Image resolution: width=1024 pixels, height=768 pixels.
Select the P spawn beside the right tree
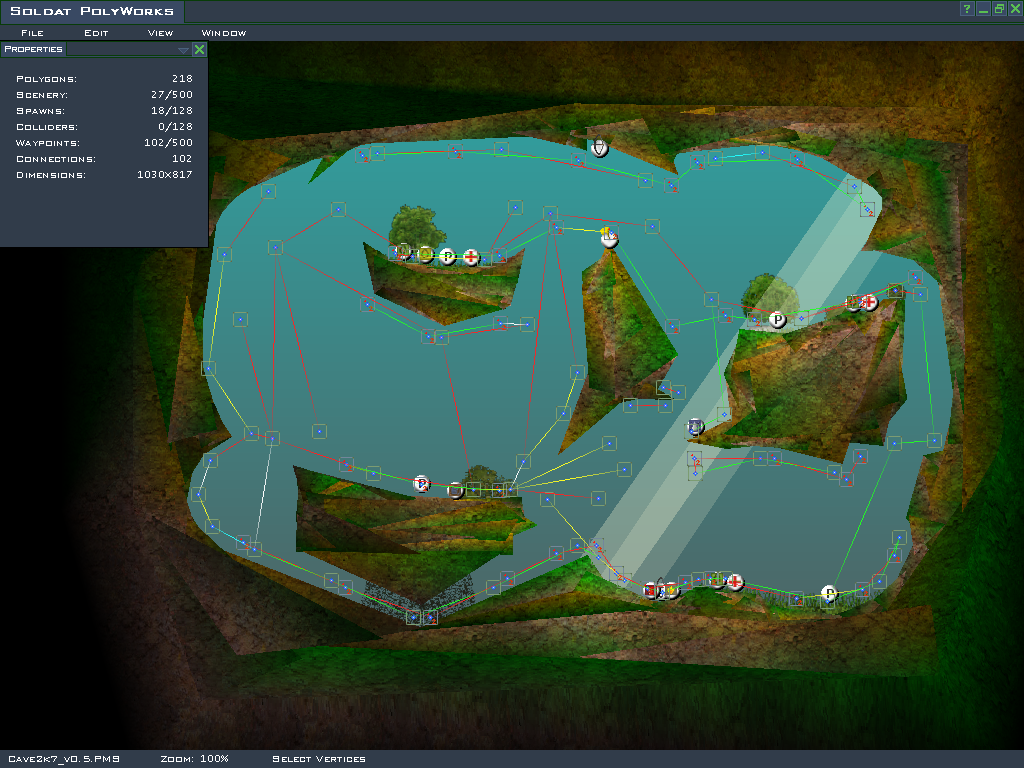pyautogui.click(x=777, y=320)
